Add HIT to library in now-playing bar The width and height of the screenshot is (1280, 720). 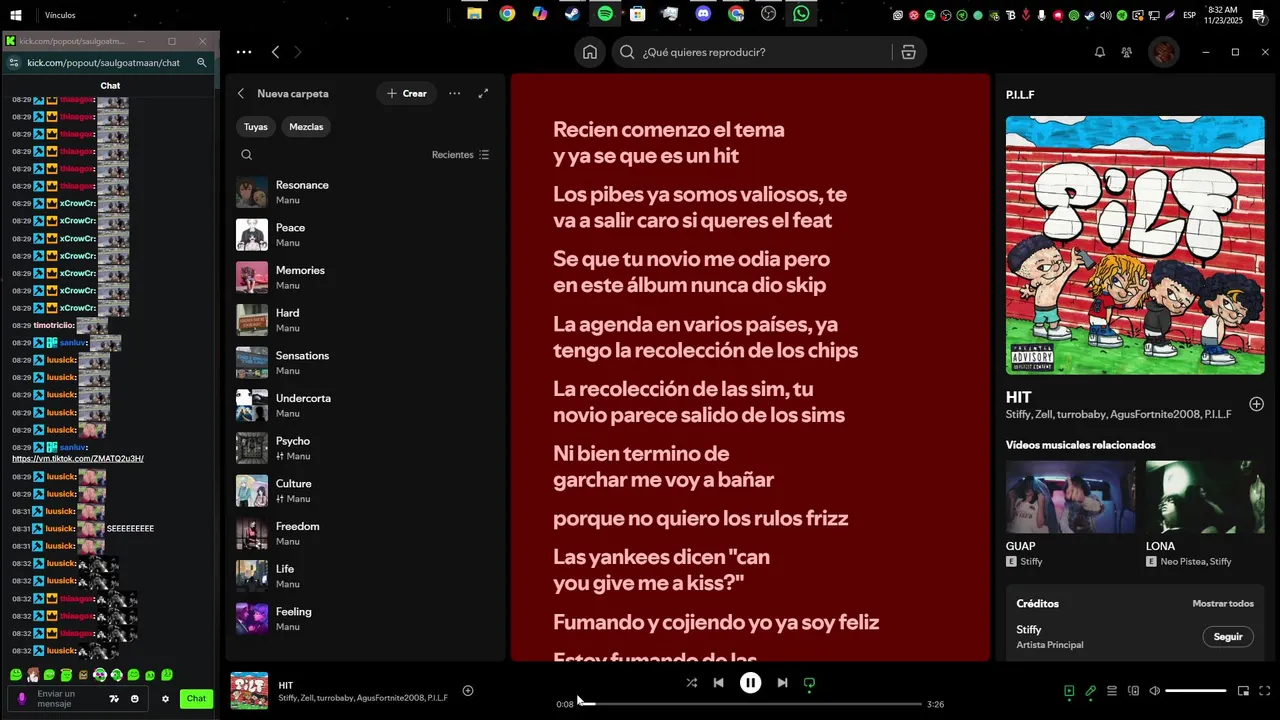point(468,690)
